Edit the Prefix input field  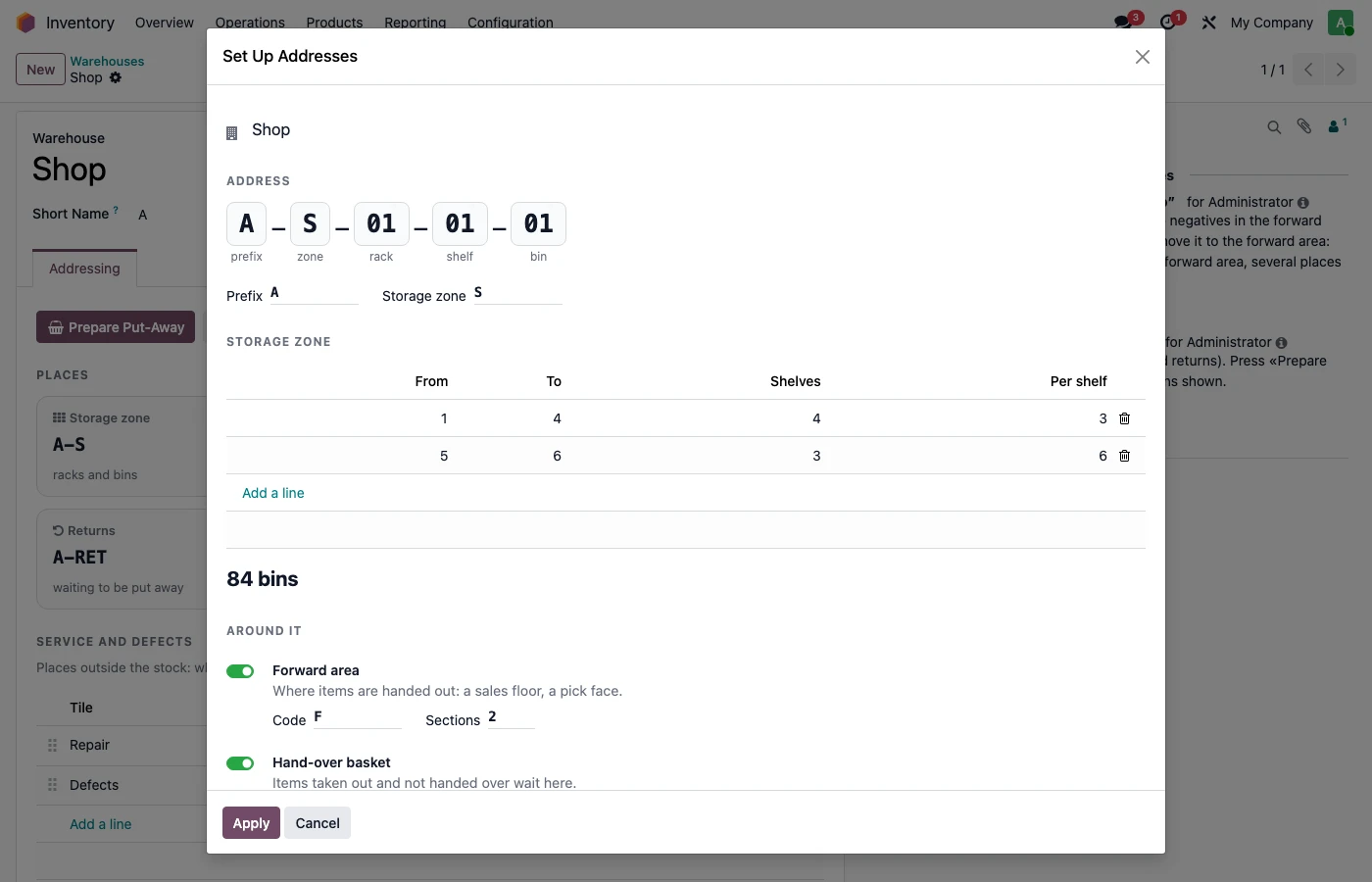[315, 294]
